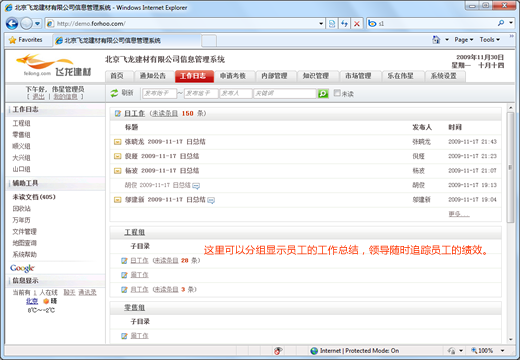The height and width of the screenshot is (360, 520).
Task: Click the comment bubble icon on 胡俊 日总结
Action: [x=196, y=186]
